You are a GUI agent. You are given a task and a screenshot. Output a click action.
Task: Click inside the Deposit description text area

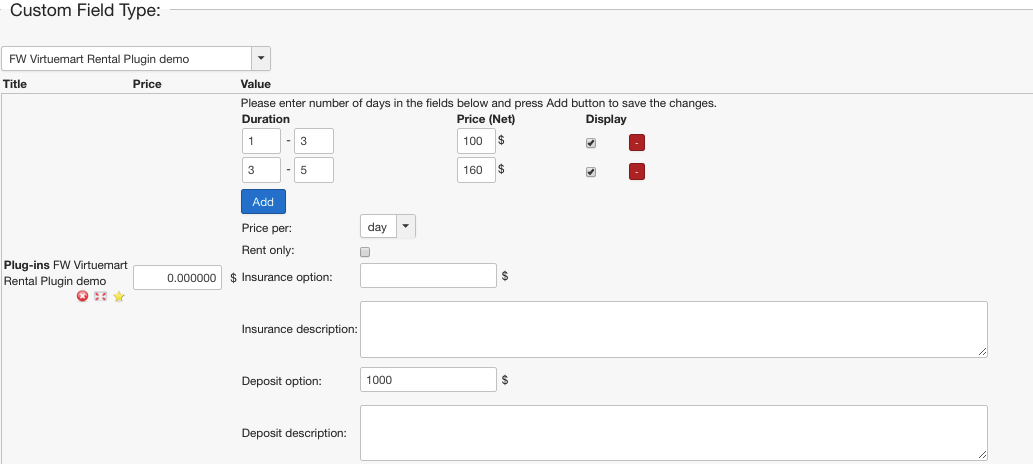673,432
